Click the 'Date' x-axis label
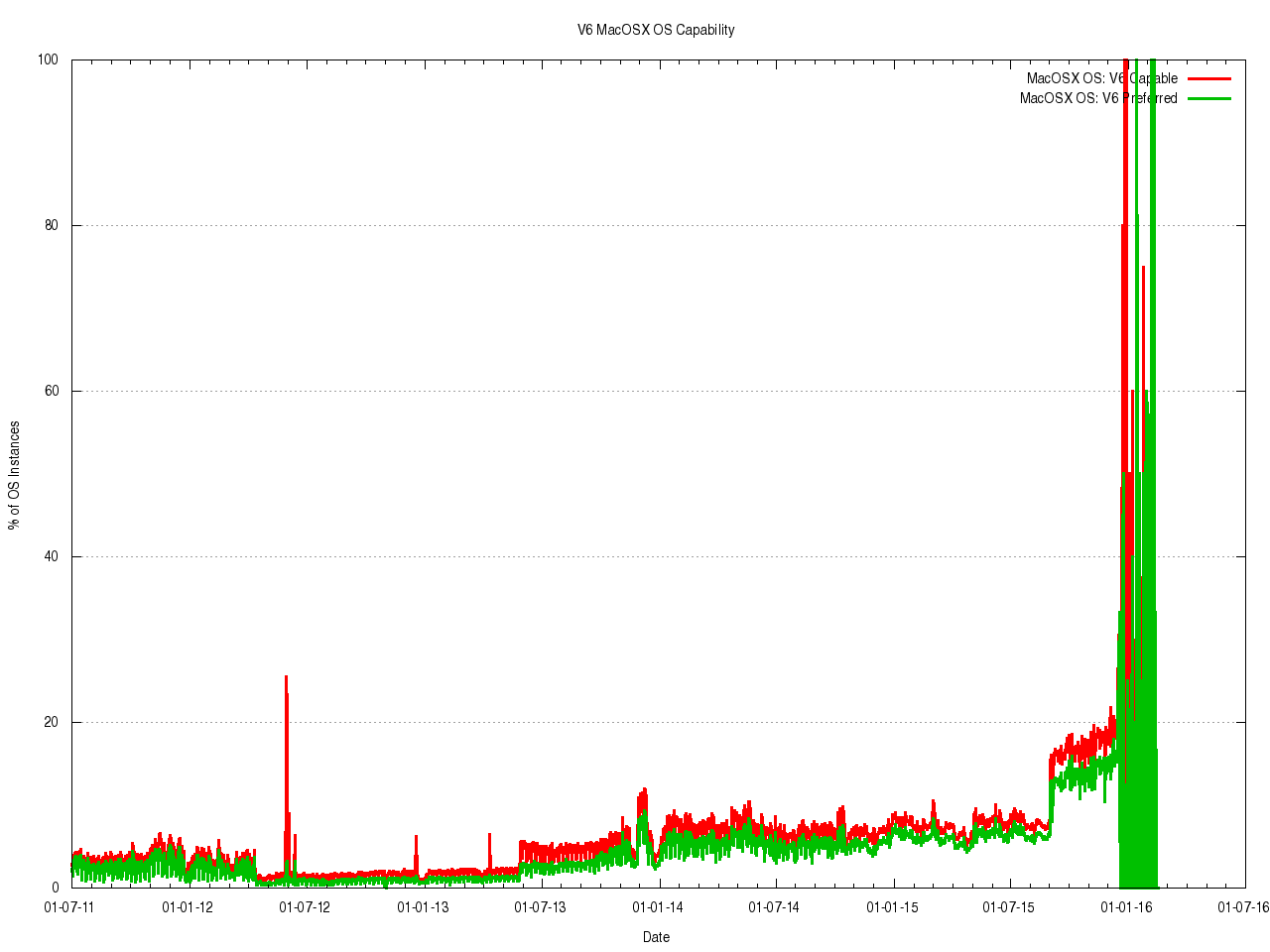The image size is (1270, 952). point(656,937)
